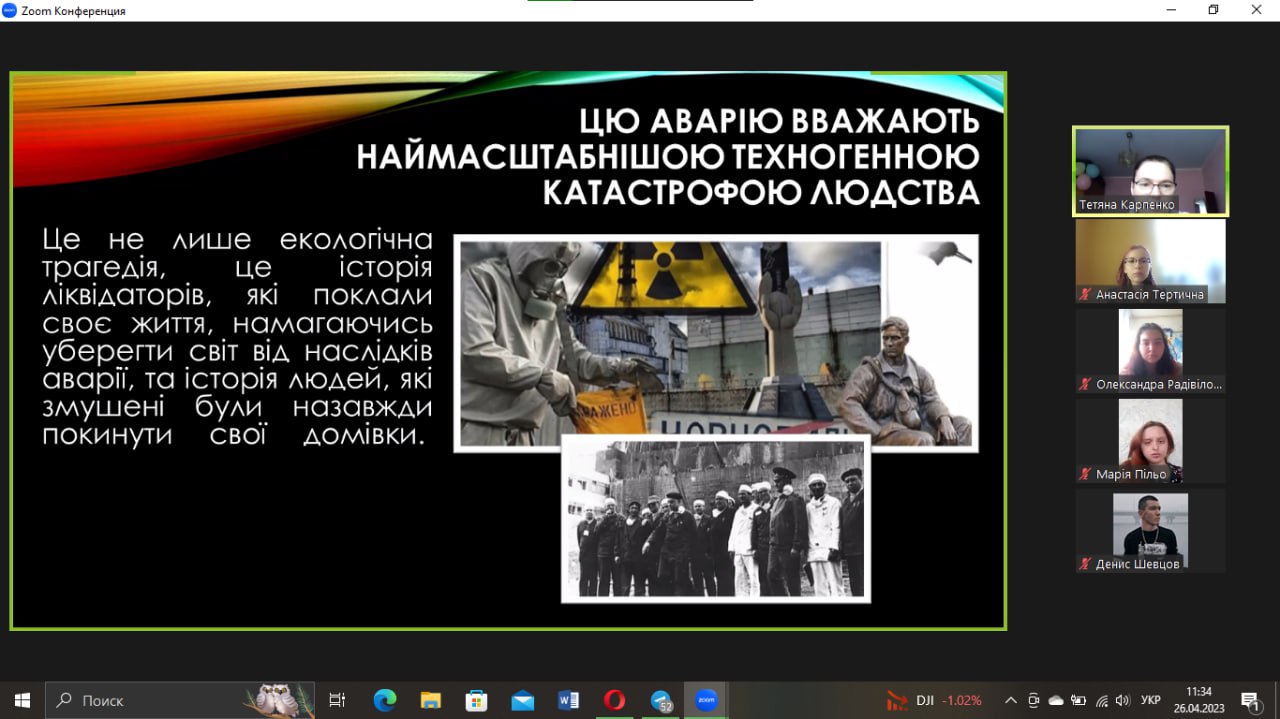1280x719 pixels.
Task: Switch to Word from the taskbar
Action: tap(568, 700)
